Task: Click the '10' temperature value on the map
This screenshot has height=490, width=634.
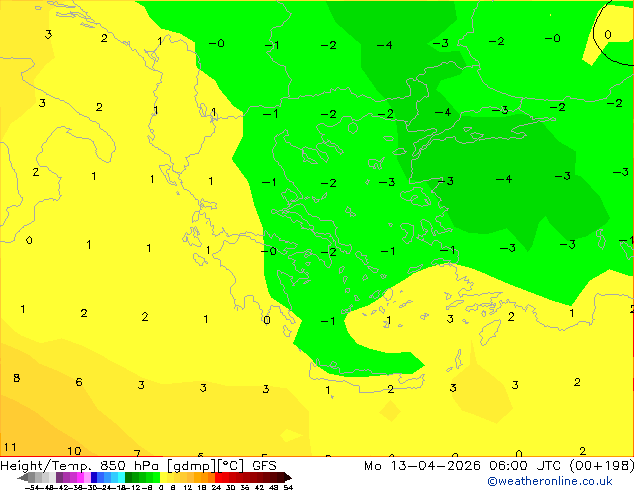Action: tap(74, 451)
